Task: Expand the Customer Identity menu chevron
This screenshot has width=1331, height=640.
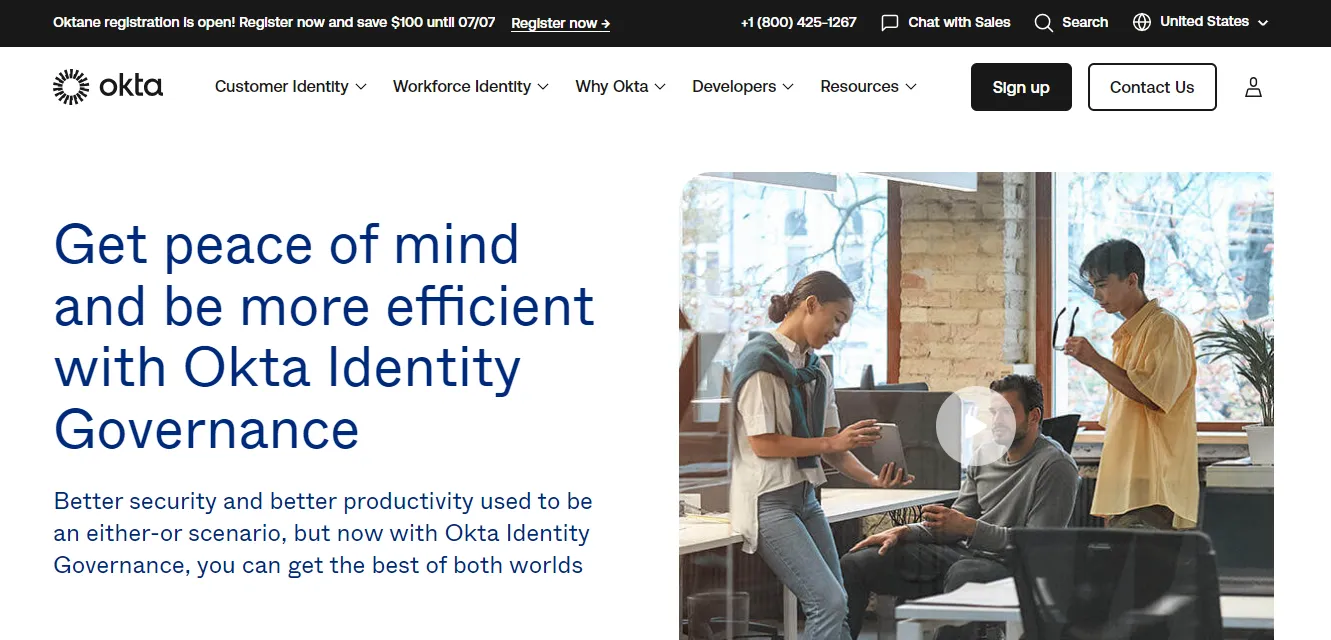Action: pyautogui.click(x=361, y=87)
